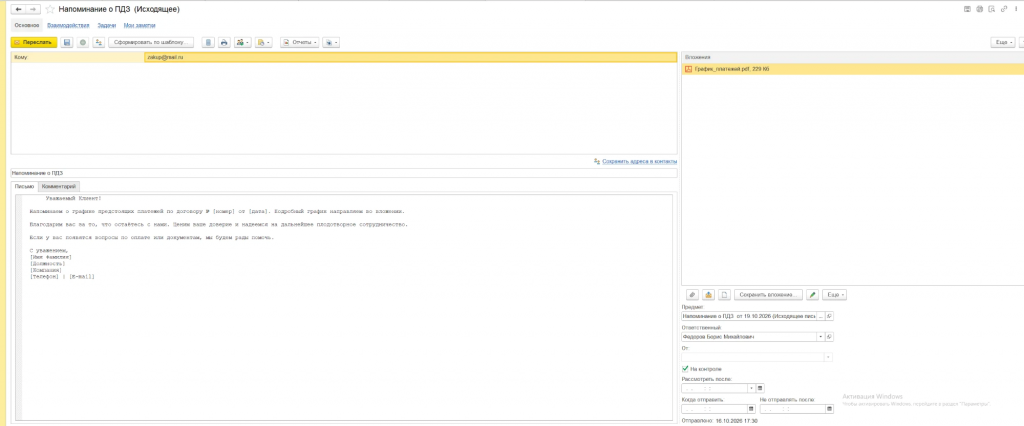Go forward with the right arrow button
This screenshot has height=426, width=1024.
tap(33, 9)
